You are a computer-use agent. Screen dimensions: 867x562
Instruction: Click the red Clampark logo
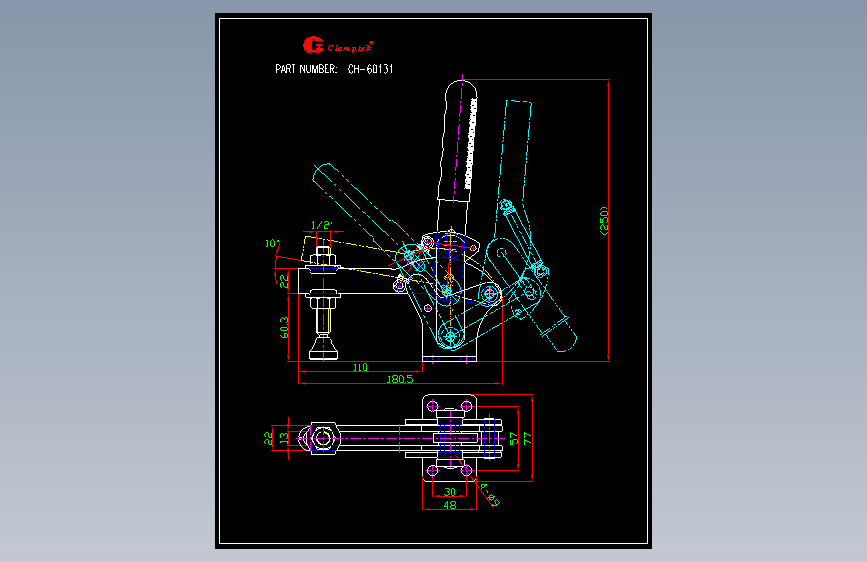[337, 45]
